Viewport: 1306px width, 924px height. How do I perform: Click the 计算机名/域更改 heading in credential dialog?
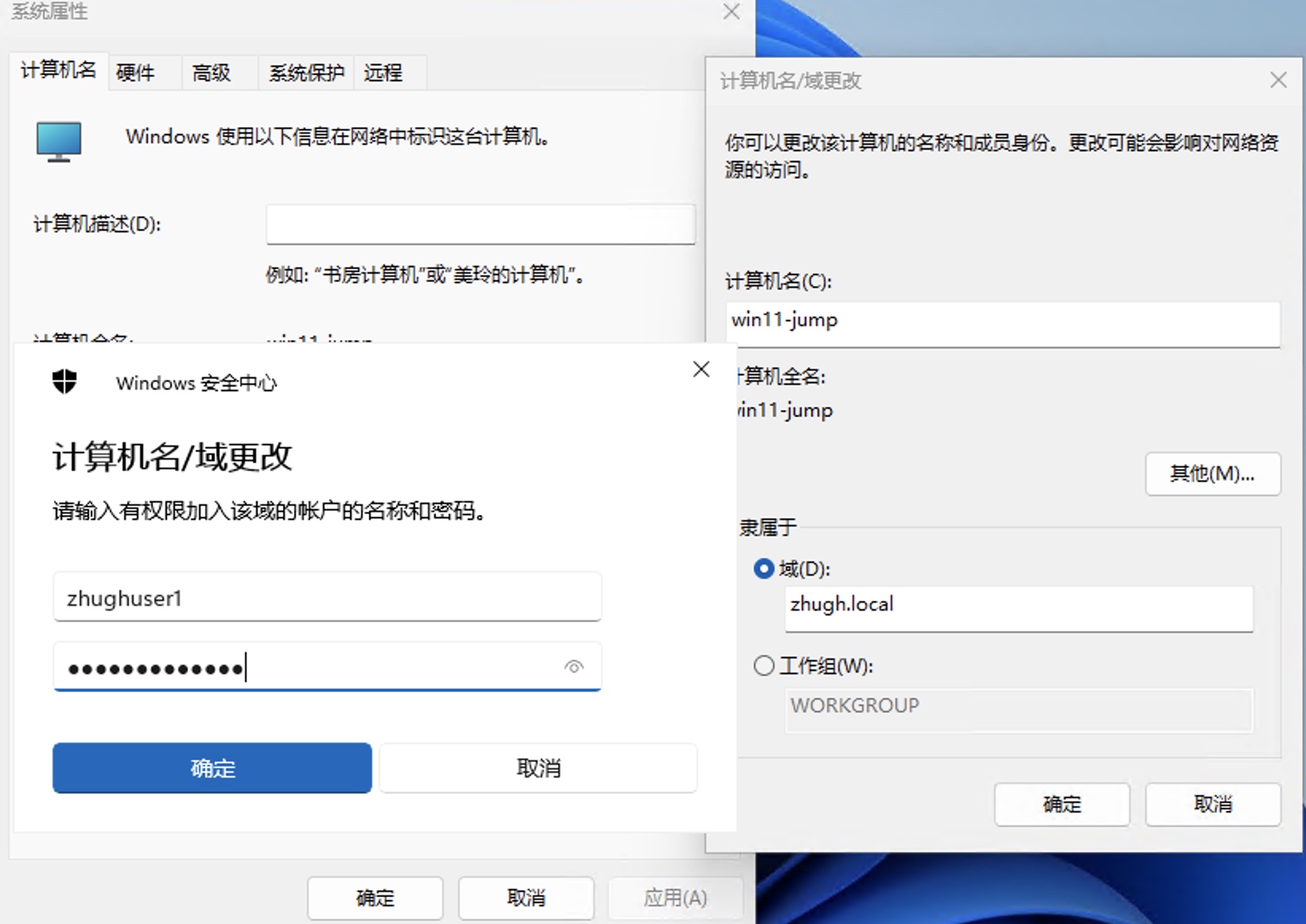coord(173,456)
